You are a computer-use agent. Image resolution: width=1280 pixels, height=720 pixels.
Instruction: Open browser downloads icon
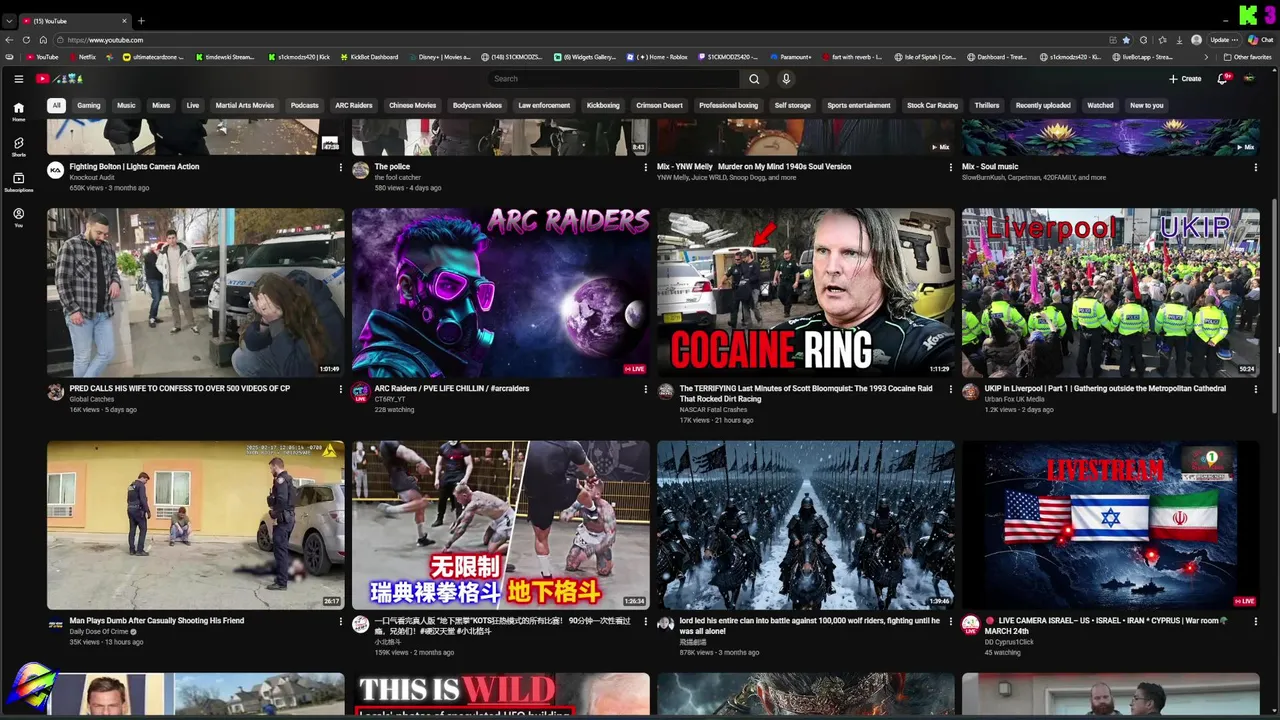[1178, 40]
